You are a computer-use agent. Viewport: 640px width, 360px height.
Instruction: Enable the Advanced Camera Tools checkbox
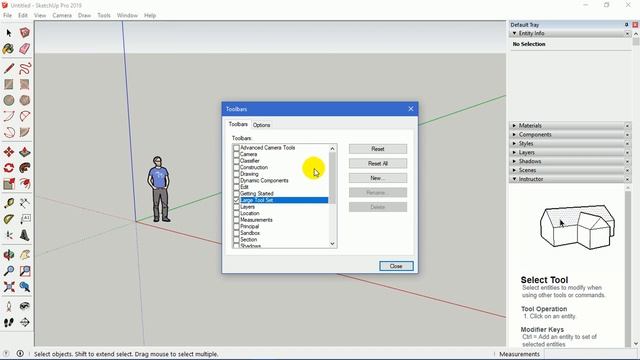pos(236,148)
